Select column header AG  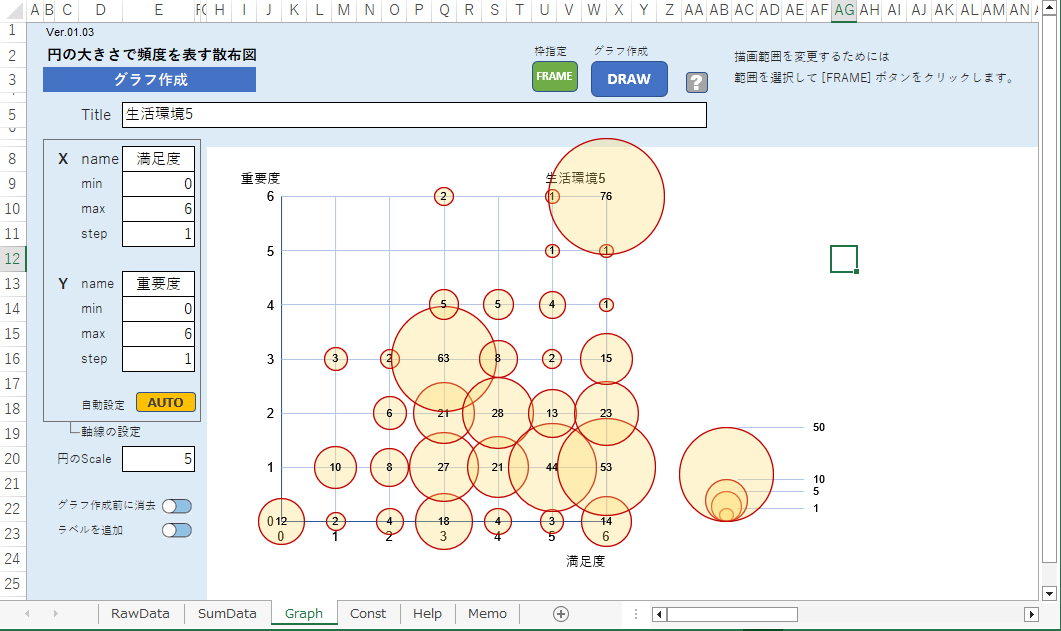tap(844, 10)
